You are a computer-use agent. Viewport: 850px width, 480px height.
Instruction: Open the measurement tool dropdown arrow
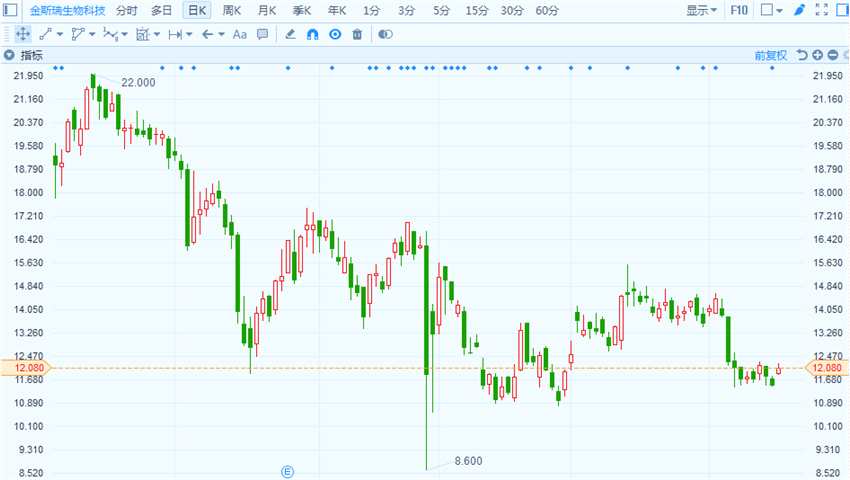pyautogui.click(x=157, y=35)
